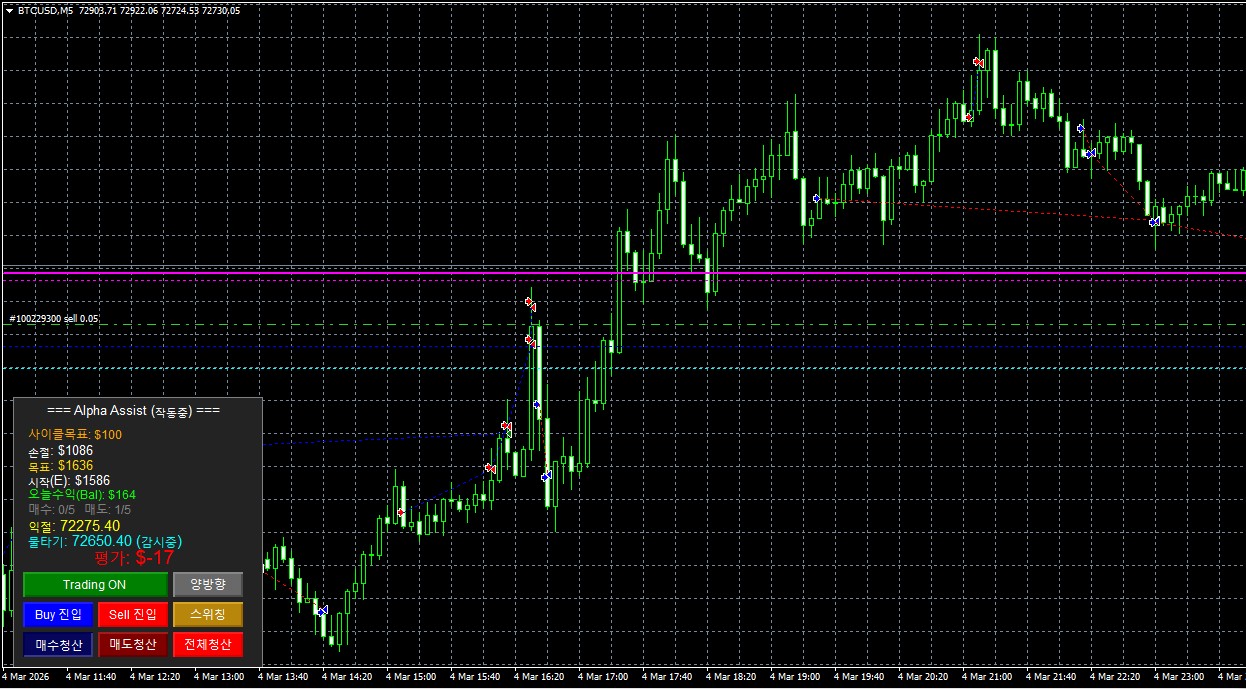Click the topmost red arrow above the 16:20 candle

pyautogui.click(x=530, y=302)
